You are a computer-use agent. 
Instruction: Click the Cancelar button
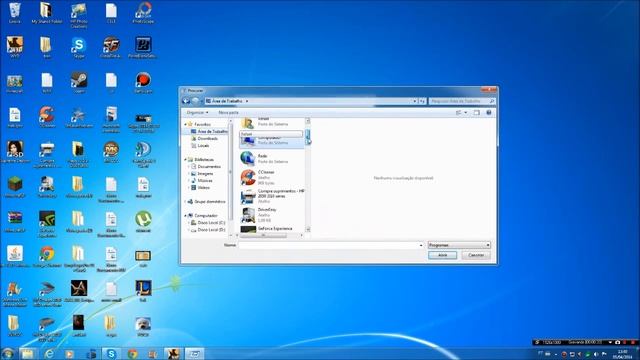476,255
